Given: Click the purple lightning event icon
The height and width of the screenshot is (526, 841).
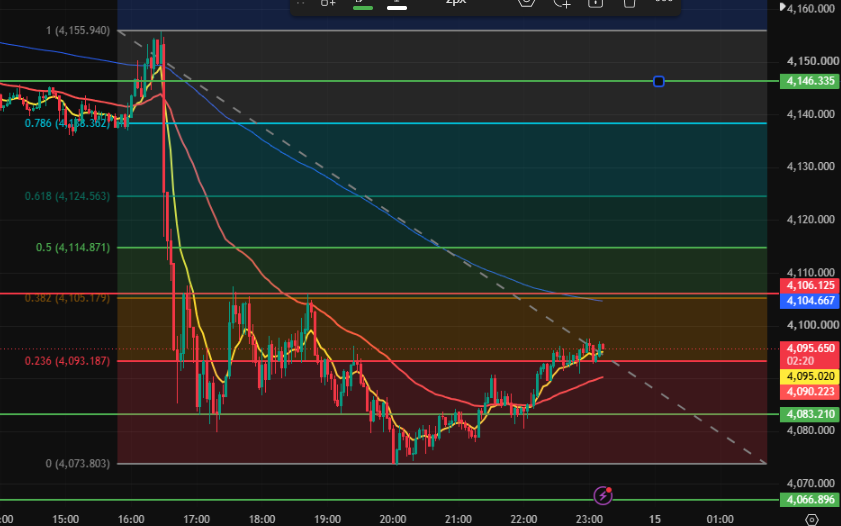Looking at the screenshot, I should (x=603, y=495).
